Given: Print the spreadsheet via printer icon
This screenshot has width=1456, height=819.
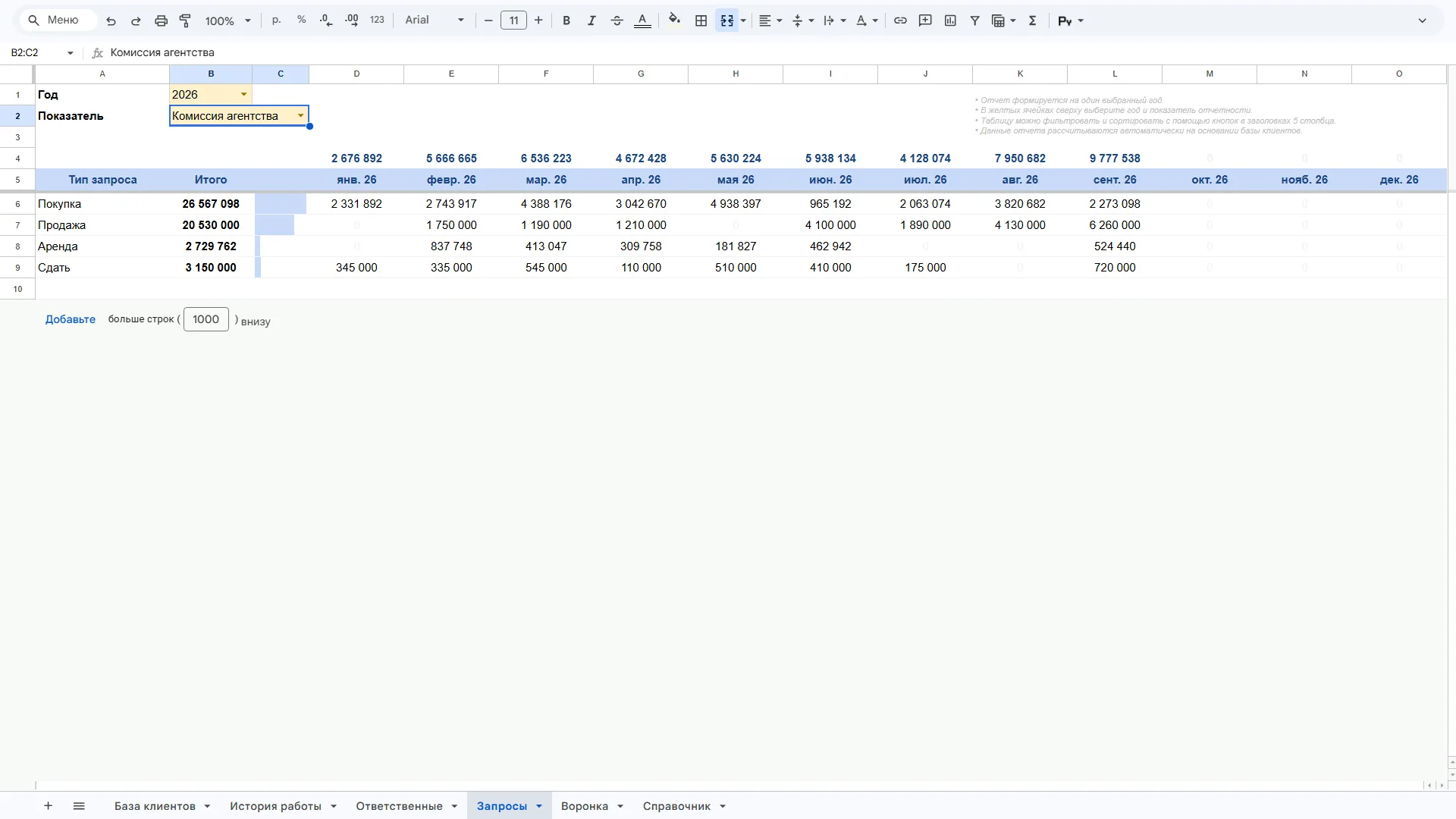Looking at the screenshot, I should (x=161, y=20).
